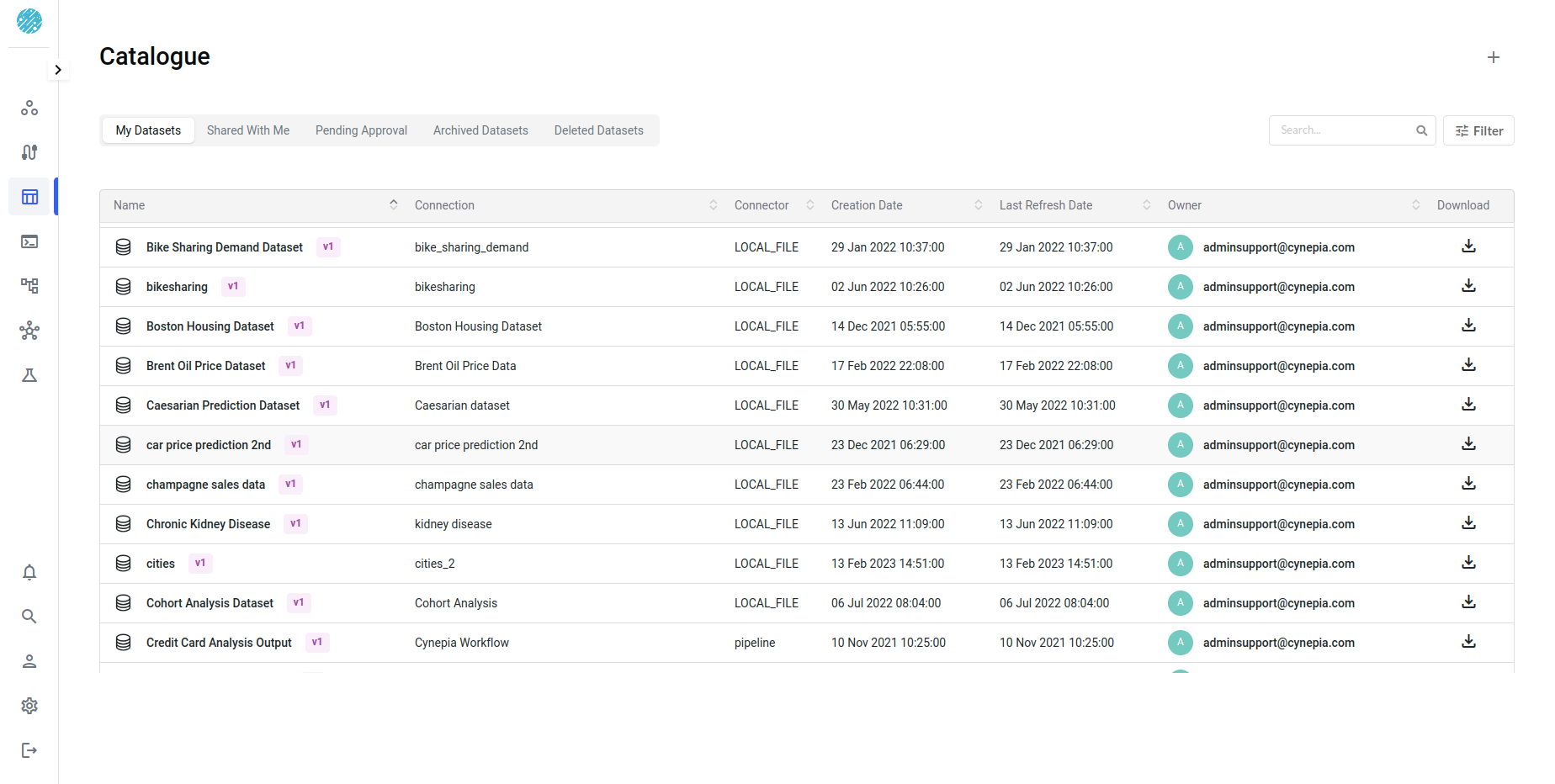Sort by Connector column arrows
The height and width of the screenshot is (784, 1555).
click(810, 204)
